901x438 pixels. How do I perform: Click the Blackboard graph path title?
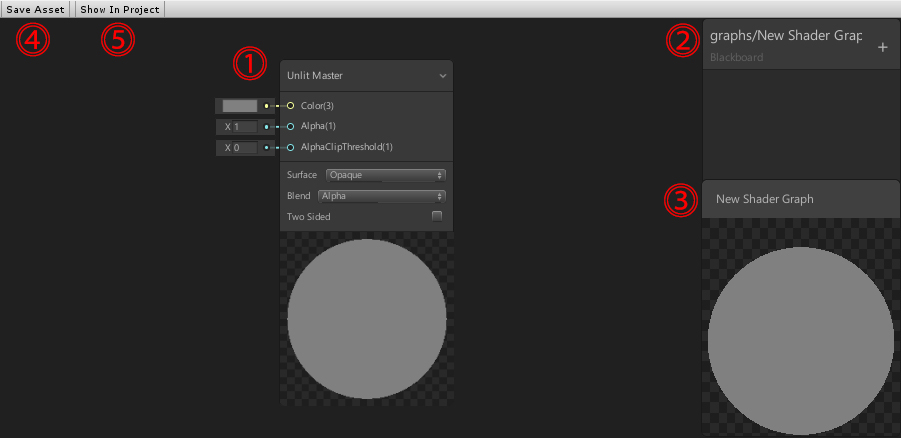click(786, 36)
